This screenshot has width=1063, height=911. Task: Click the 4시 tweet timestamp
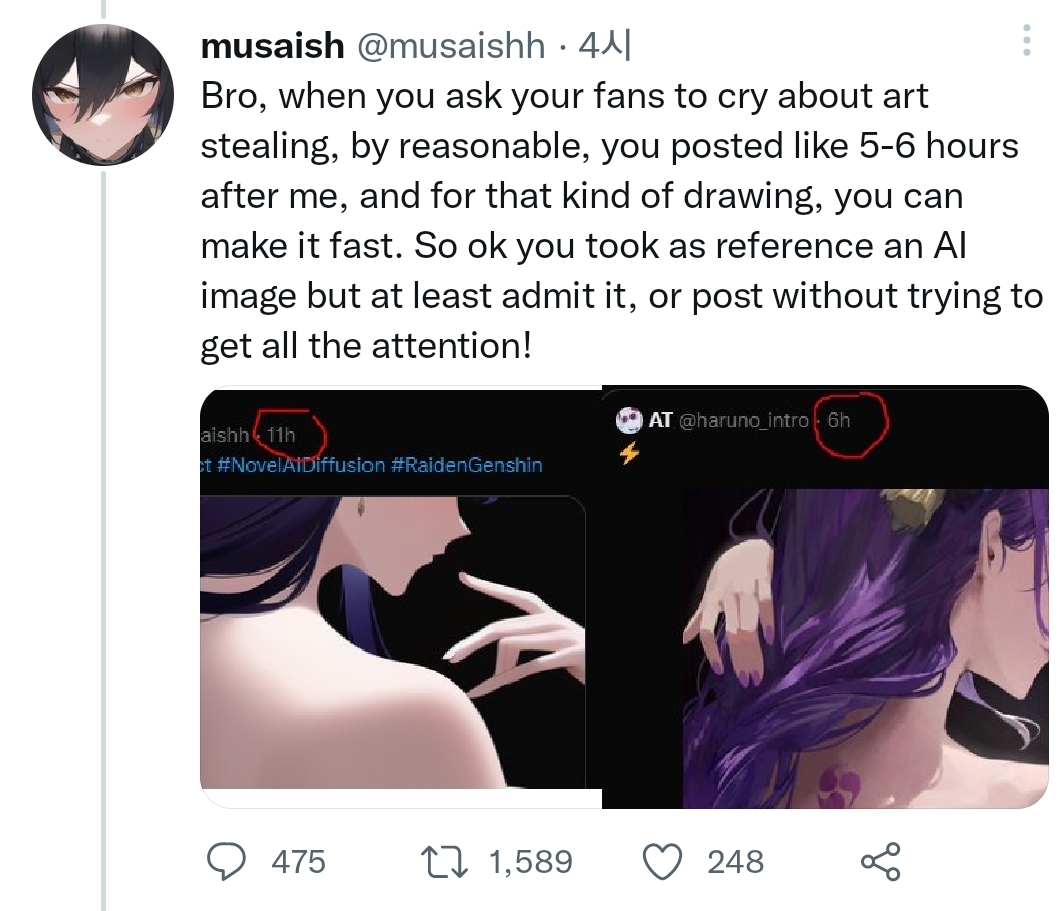(x=609, y=45)
